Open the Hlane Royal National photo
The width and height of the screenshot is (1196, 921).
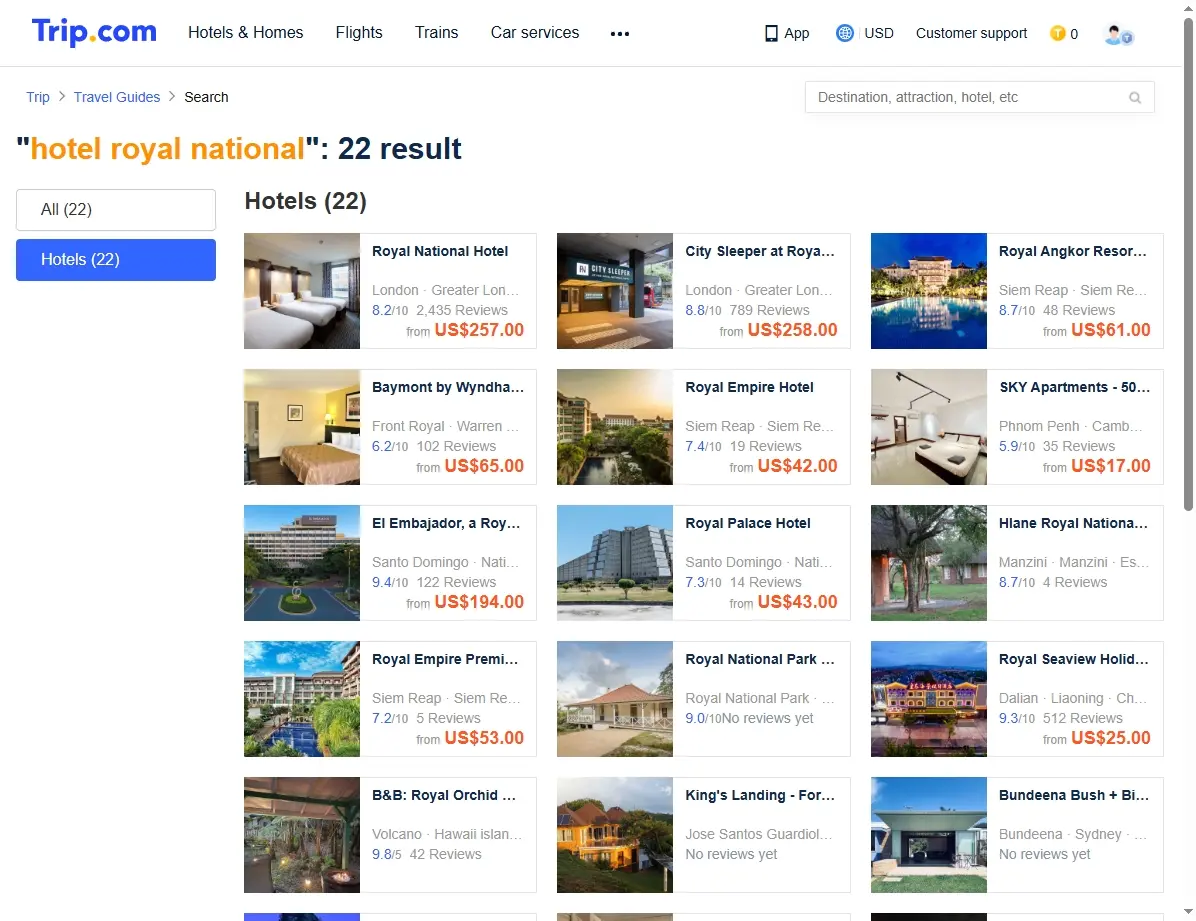click(929, 562)
